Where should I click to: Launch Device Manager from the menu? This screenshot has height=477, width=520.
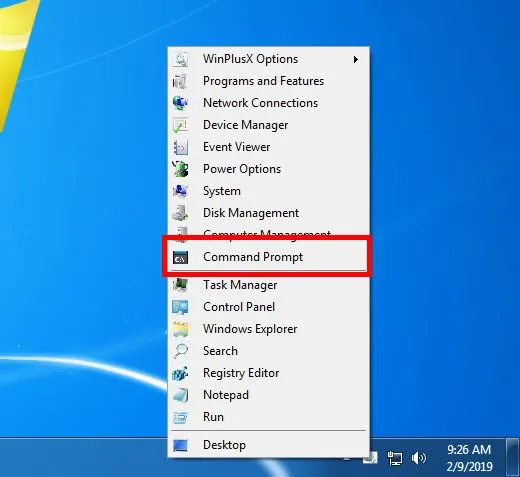coord(268,125)
